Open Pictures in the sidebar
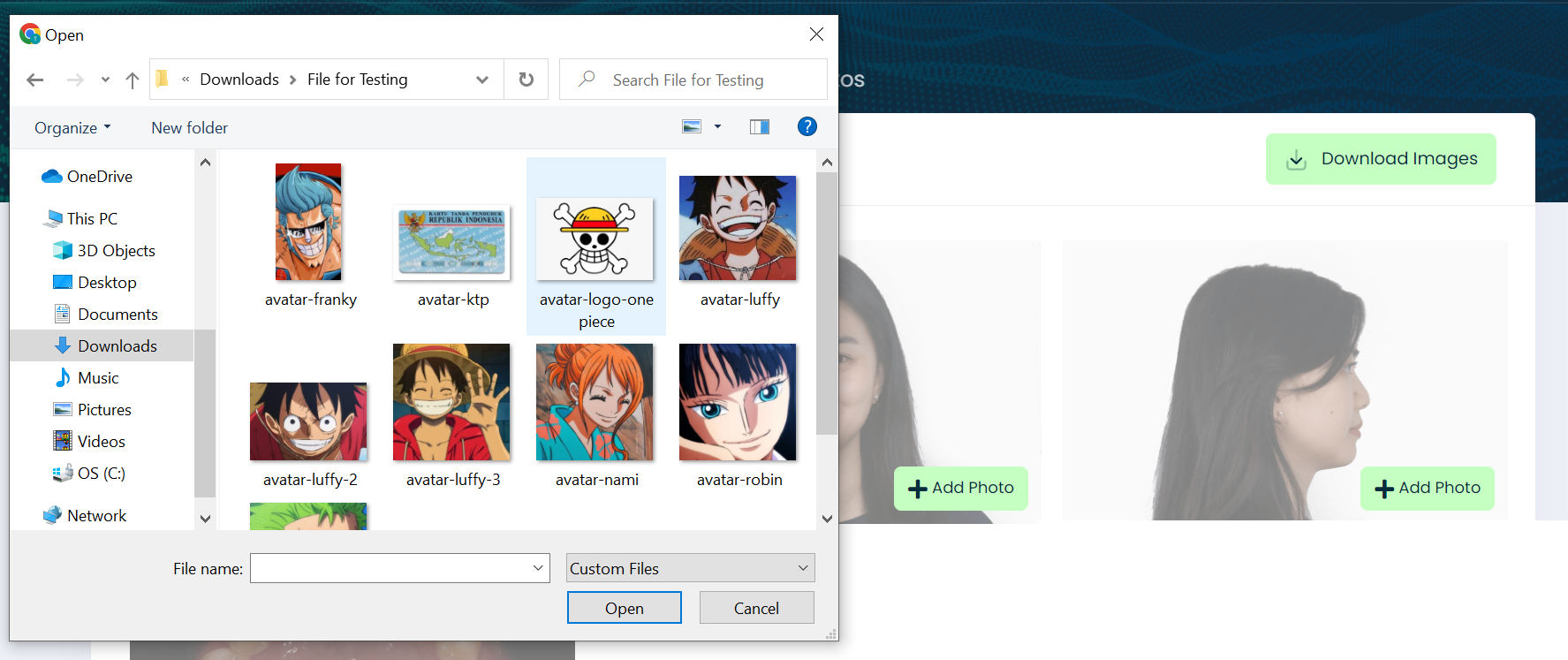 point(104,410)
